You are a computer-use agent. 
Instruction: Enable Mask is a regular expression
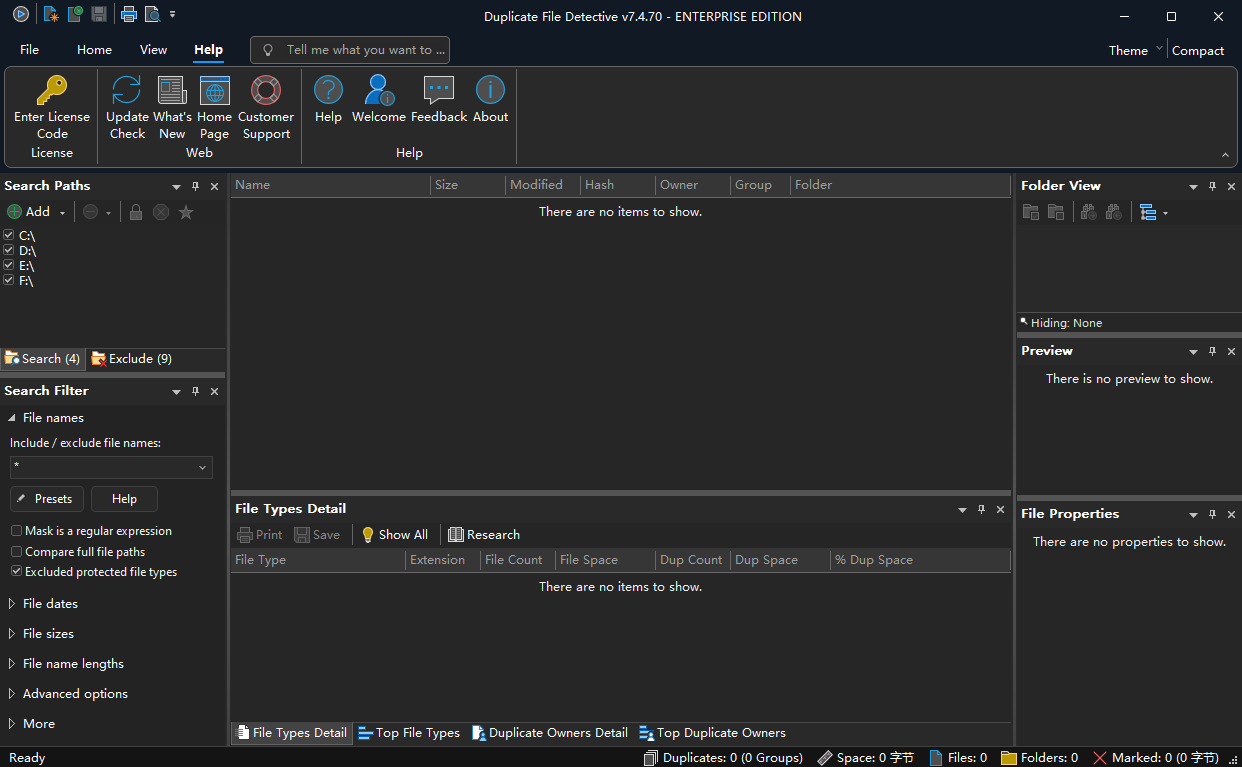point(16,531)
